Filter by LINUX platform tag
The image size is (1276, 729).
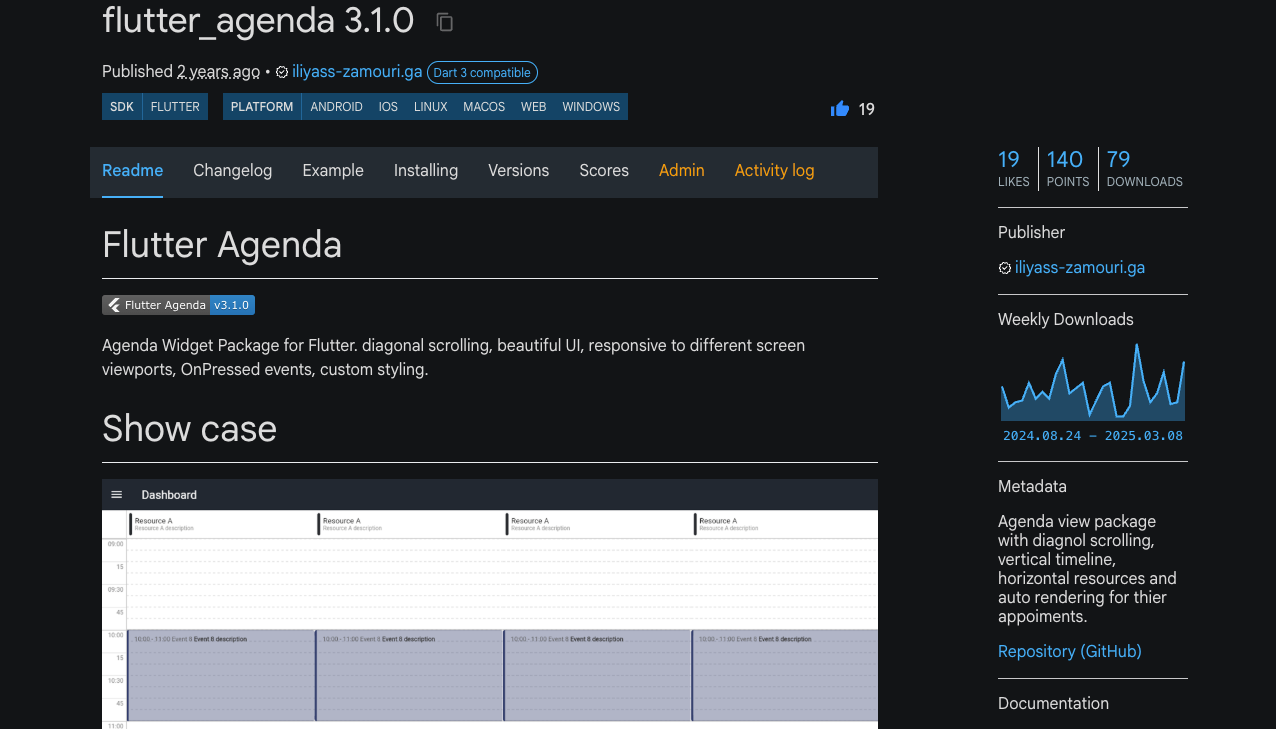click(x=431, y=107)
